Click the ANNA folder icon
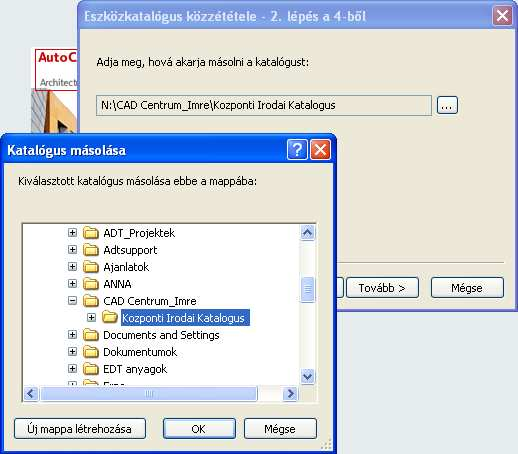518x454 pixels. (91, 284)
